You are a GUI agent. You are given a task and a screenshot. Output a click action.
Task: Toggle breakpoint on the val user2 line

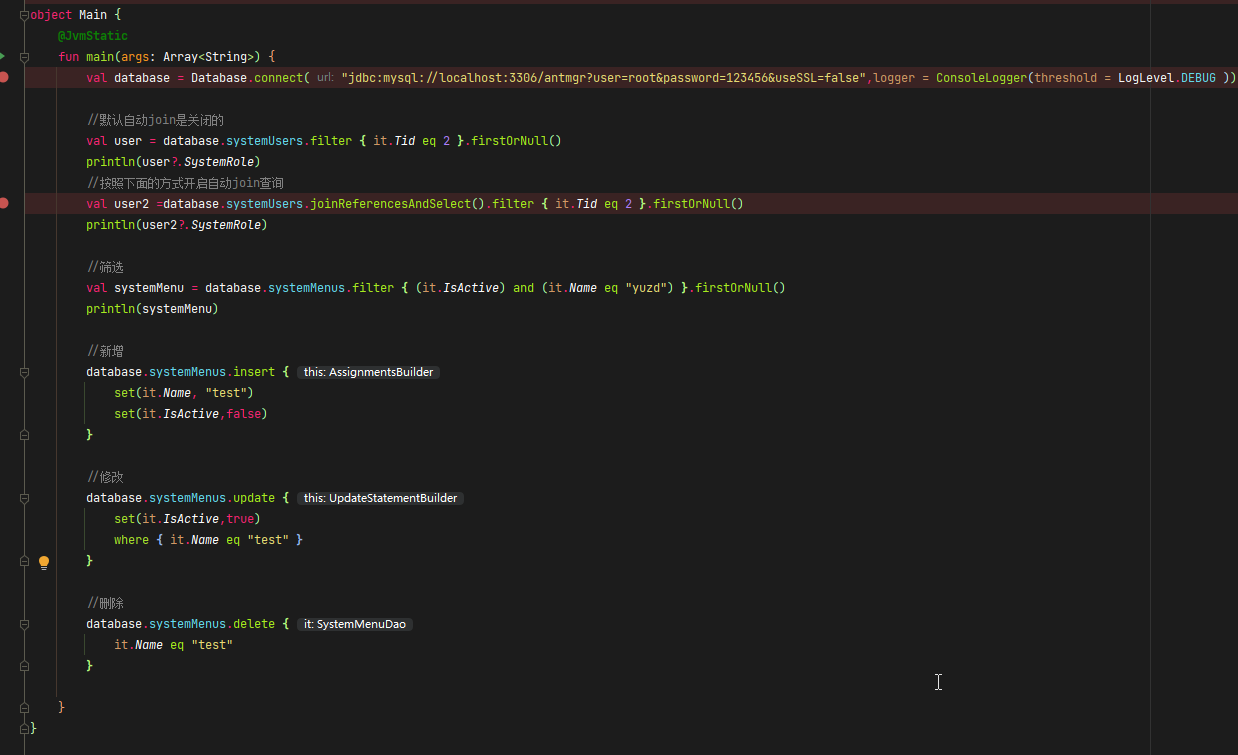point(4,203)
